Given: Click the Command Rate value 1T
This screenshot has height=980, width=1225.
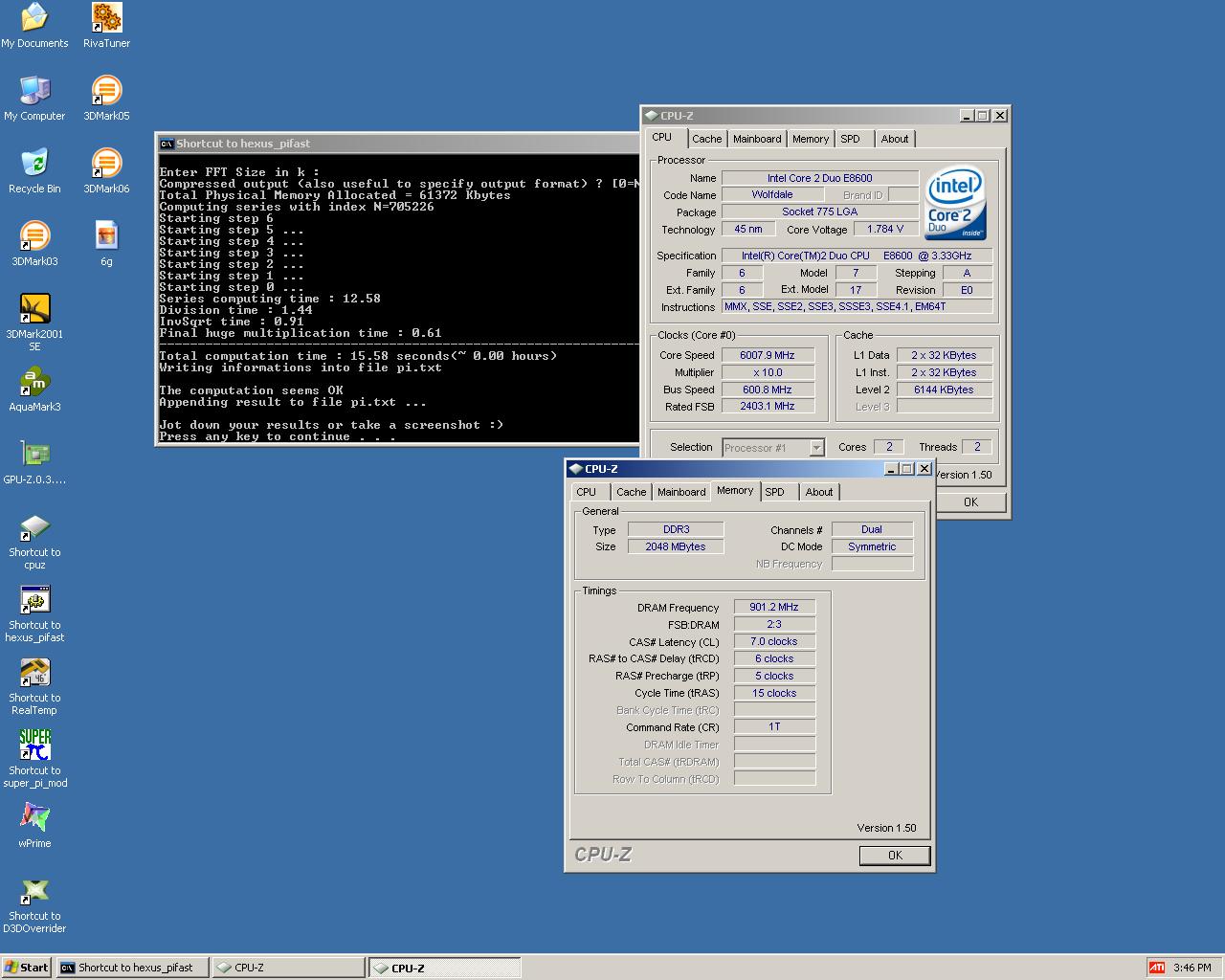Looking at the screenshot, I should click(774, 727).
